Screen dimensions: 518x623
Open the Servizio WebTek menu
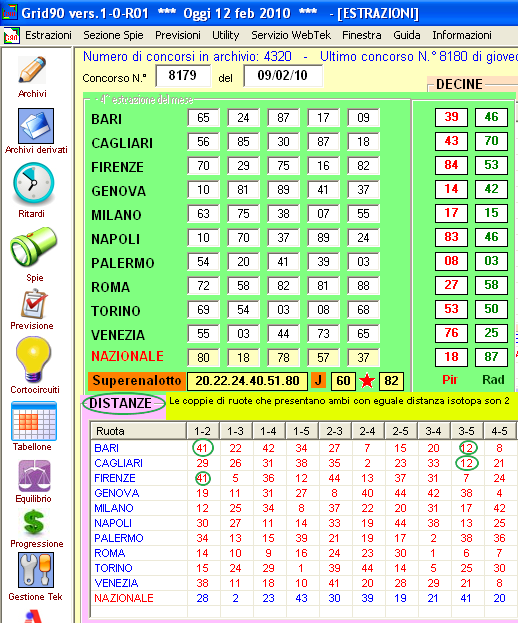click(291, 35)
